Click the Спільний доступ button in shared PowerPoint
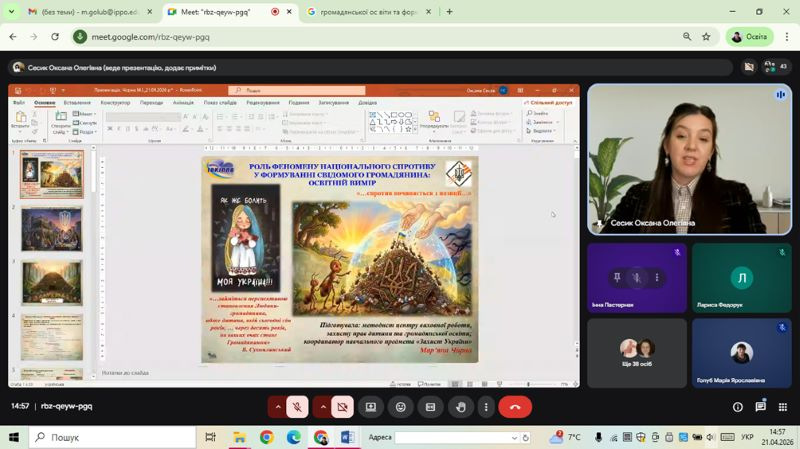The width and height of the screenshot is (800, 449). [x=548, y=103]
